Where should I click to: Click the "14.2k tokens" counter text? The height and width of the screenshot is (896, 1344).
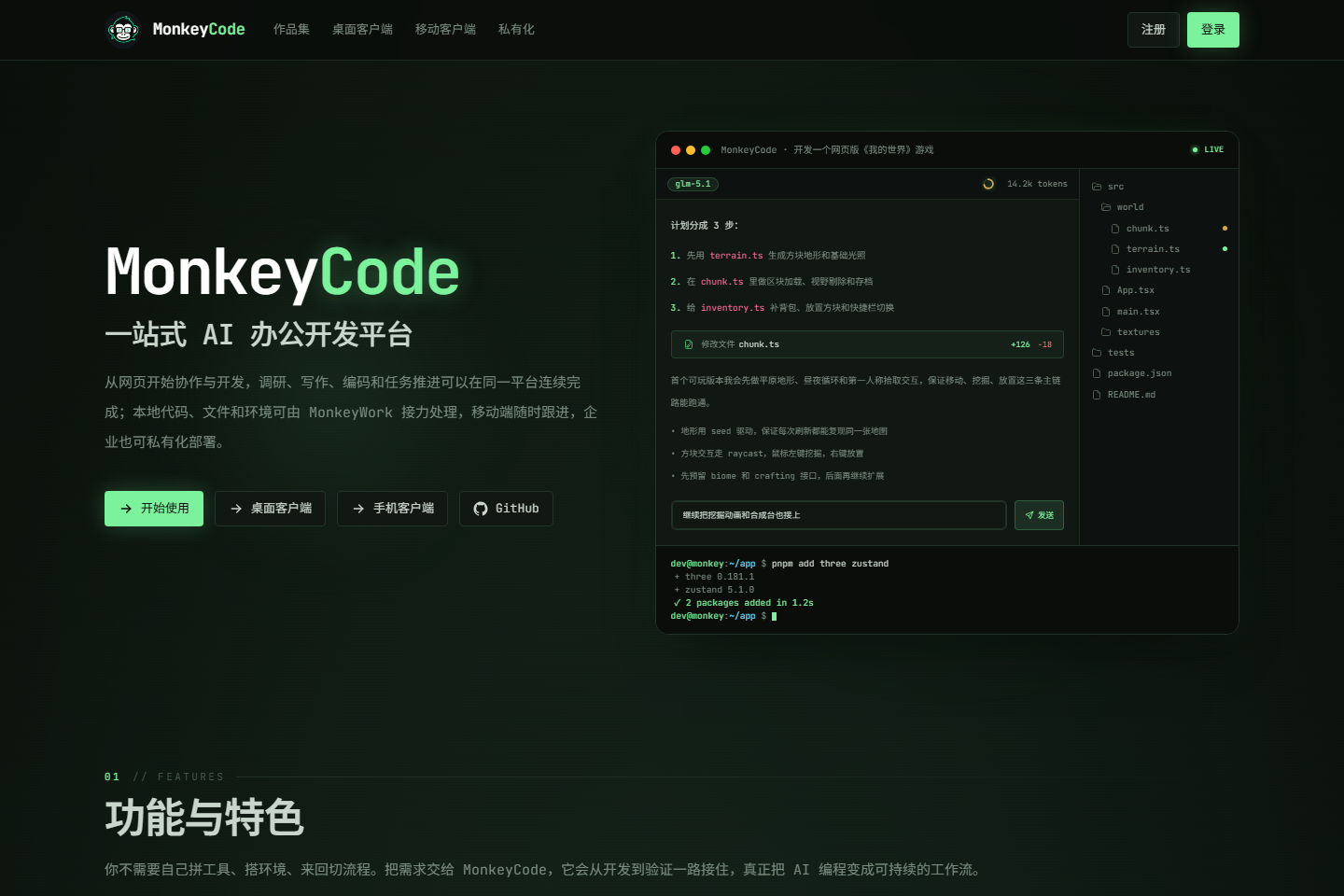1037,184
